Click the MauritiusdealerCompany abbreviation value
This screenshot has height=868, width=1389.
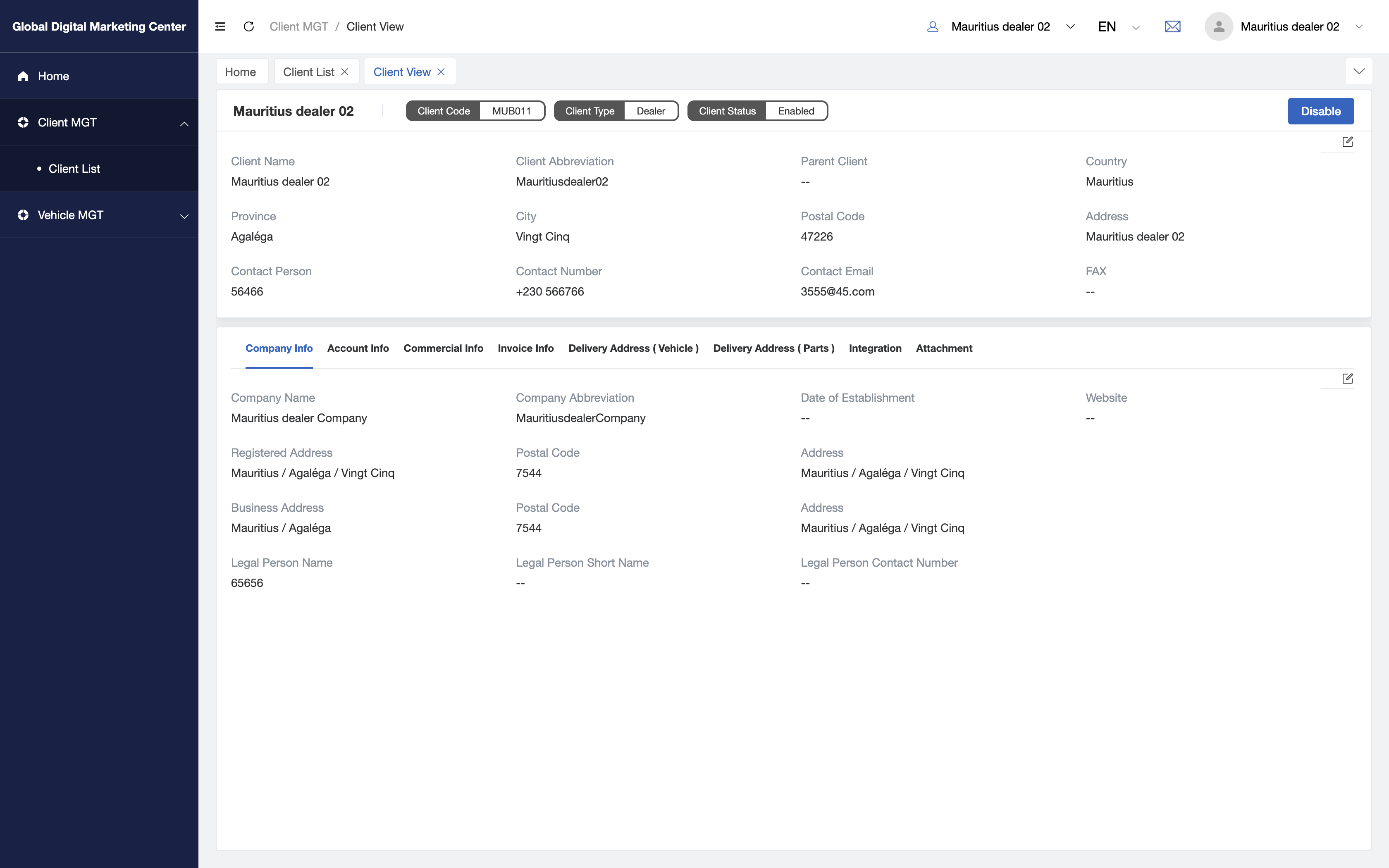[580, 418]
